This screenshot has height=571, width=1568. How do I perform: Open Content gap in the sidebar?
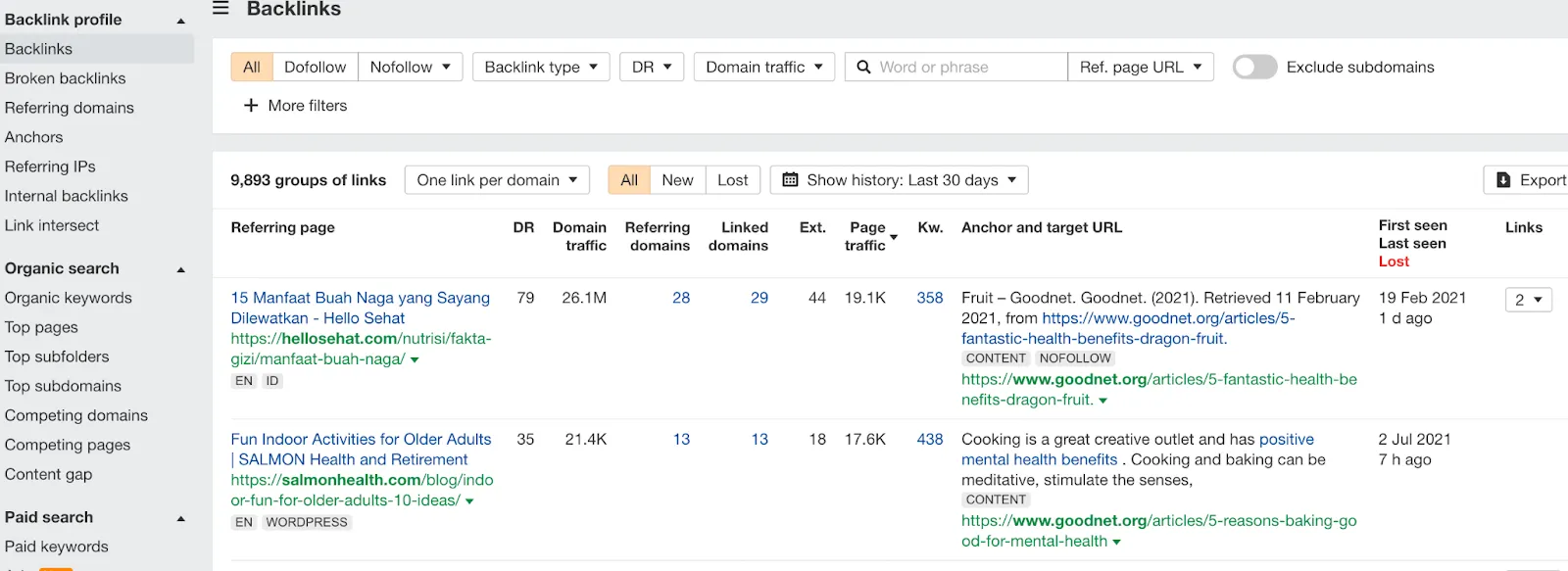[x=48, y=474]
